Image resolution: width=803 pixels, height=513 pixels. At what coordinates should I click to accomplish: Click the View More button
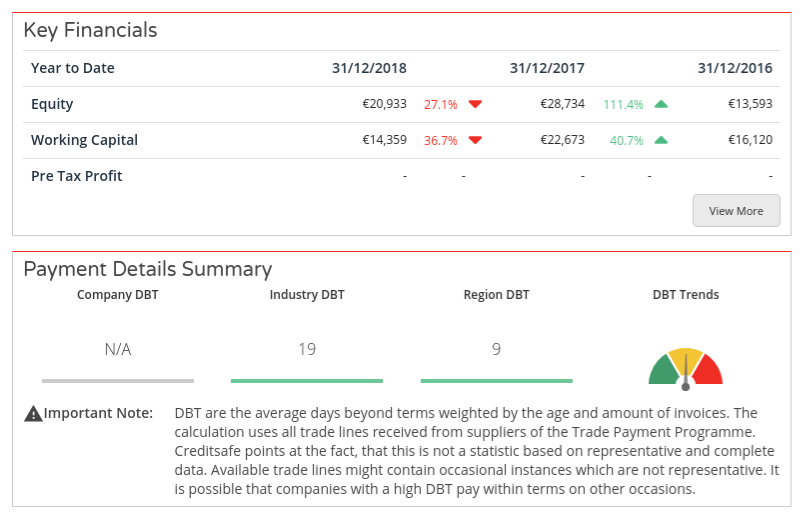click(x=736, y=211)
